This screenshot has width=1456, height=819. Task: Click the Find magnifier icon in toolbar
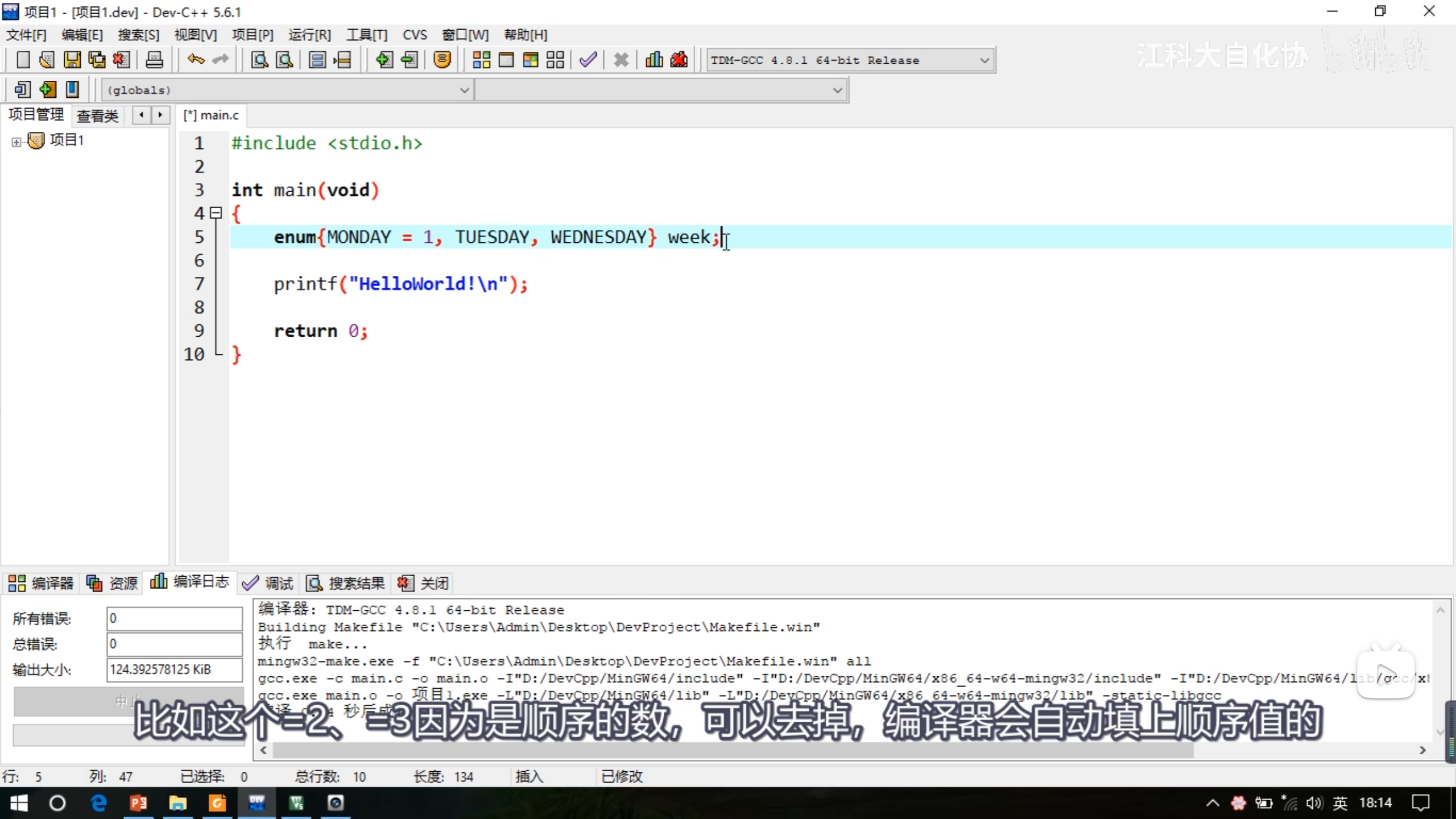pyautogui.click(x=259, y=60)
